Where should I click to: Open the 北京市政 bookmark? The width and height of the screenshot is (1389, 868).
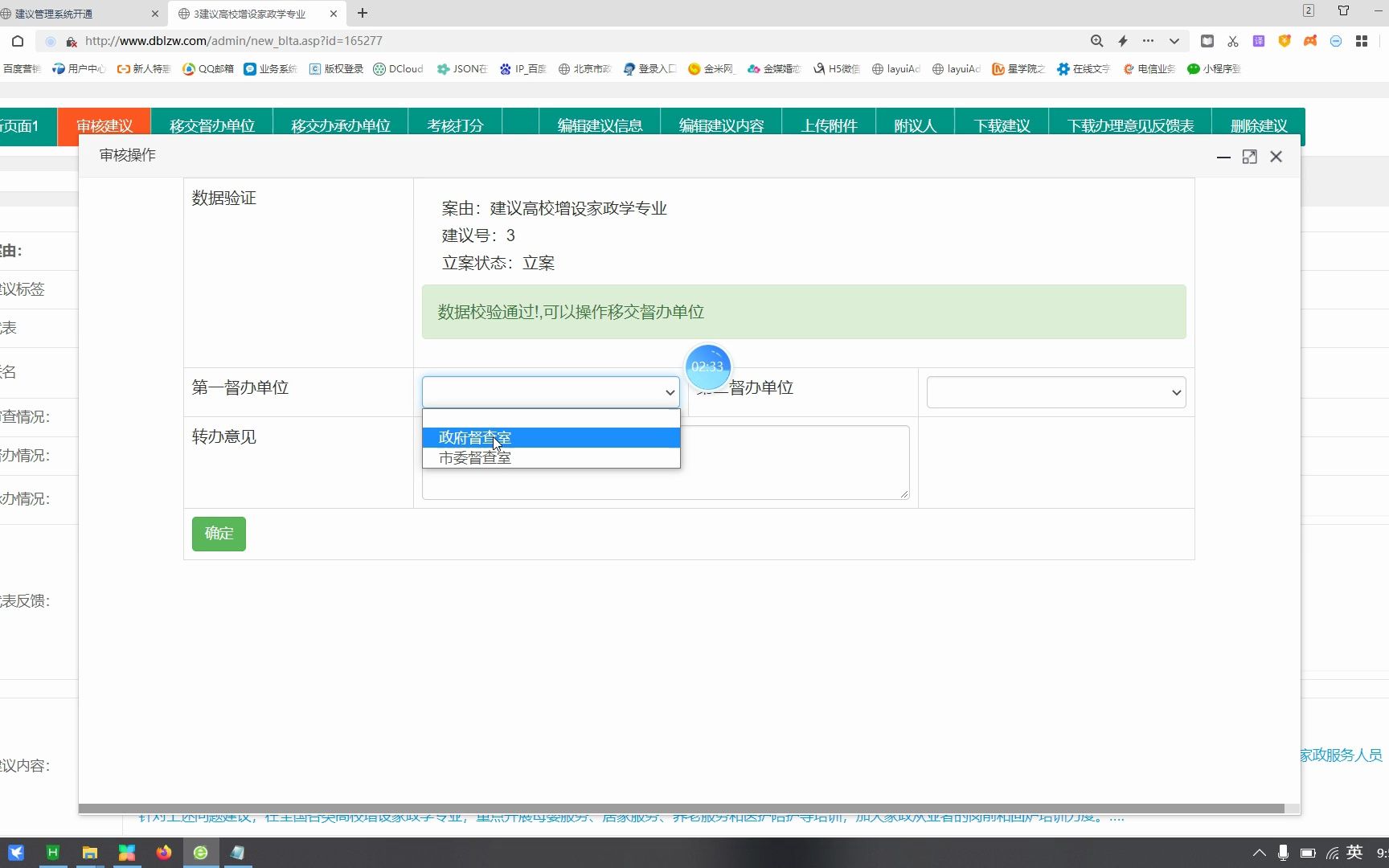point(585,69)
